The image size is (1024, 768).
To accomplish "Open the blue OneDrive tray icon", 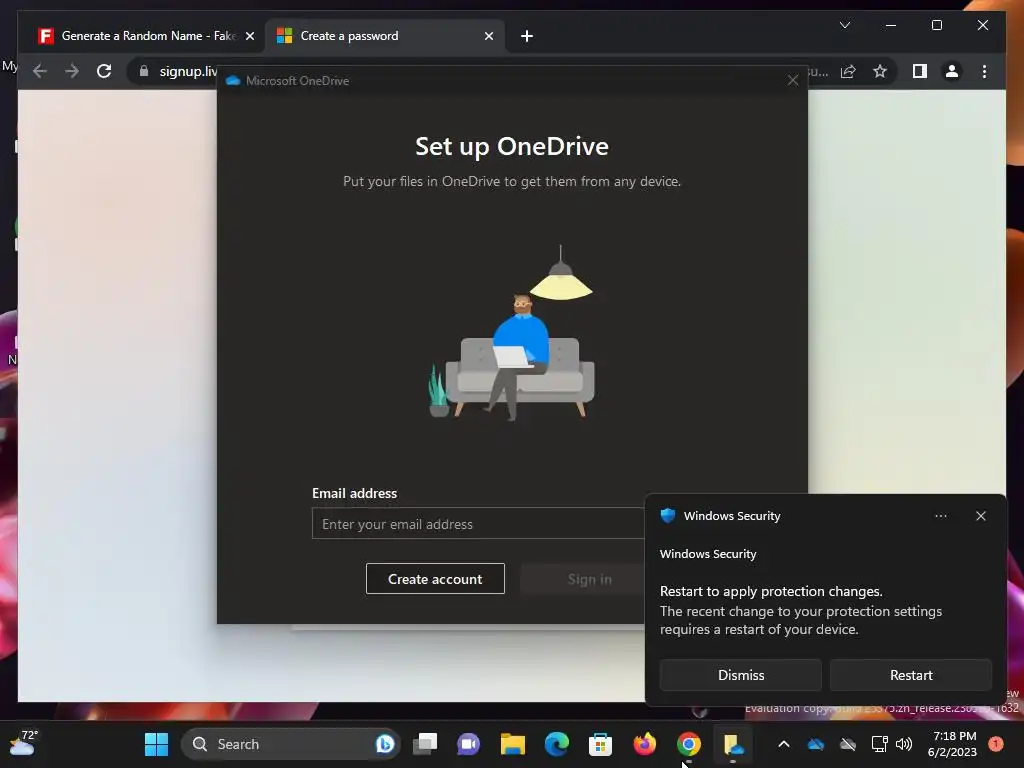I will tap(816, 744).
